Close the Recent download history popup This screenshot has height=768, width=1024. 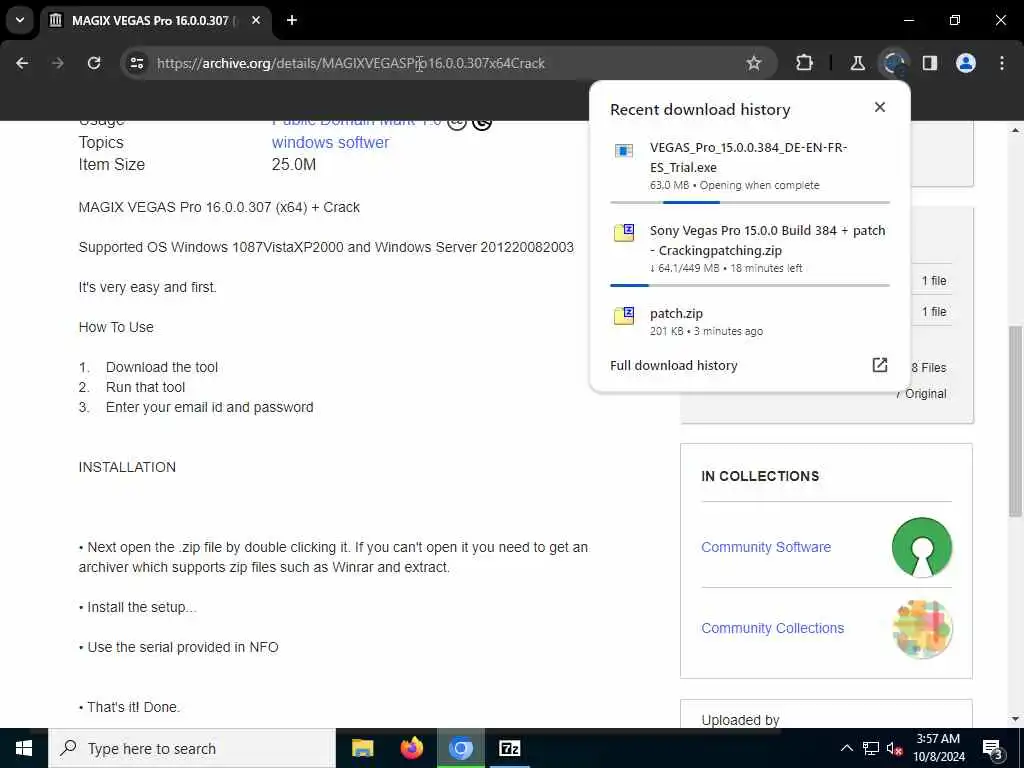pyautogui.click(x=880, y=107)
